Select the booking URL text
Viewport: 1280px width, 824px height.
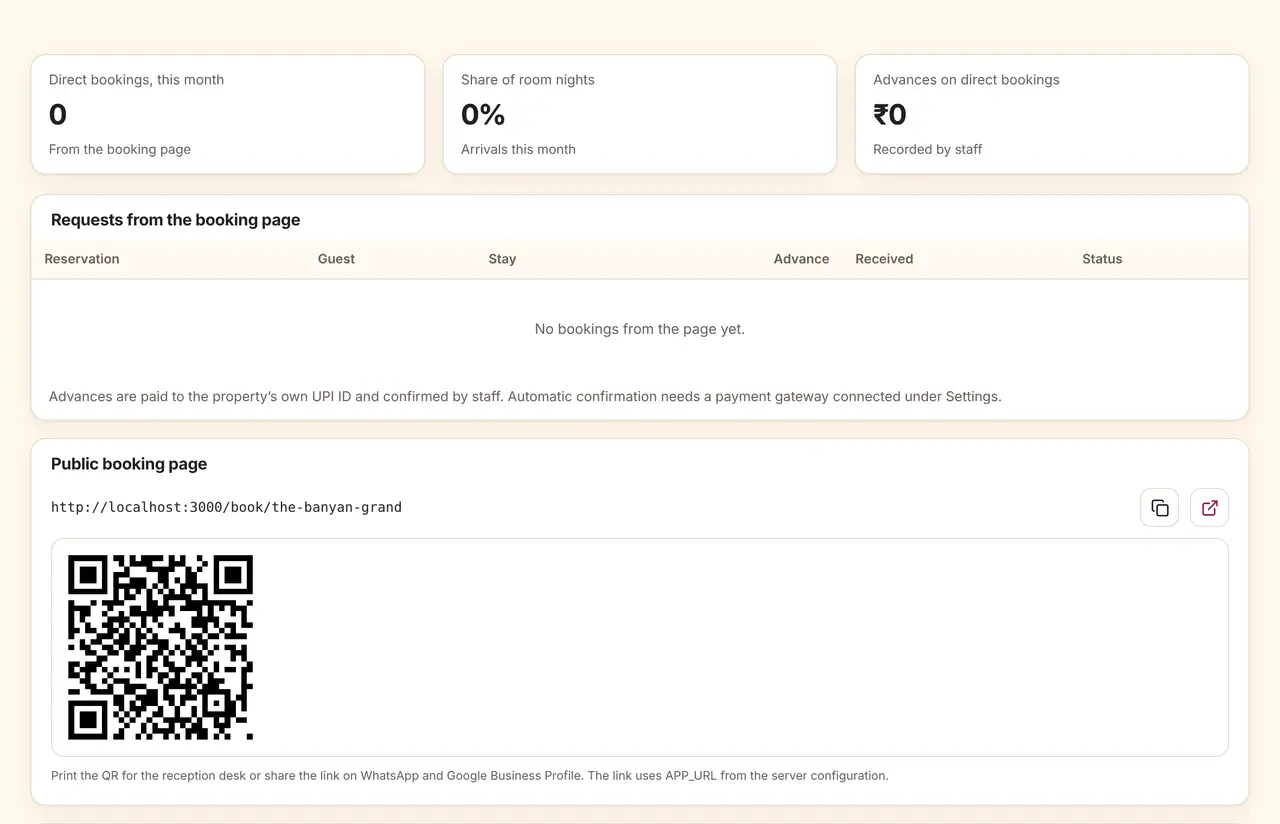(x=226, y=507)
